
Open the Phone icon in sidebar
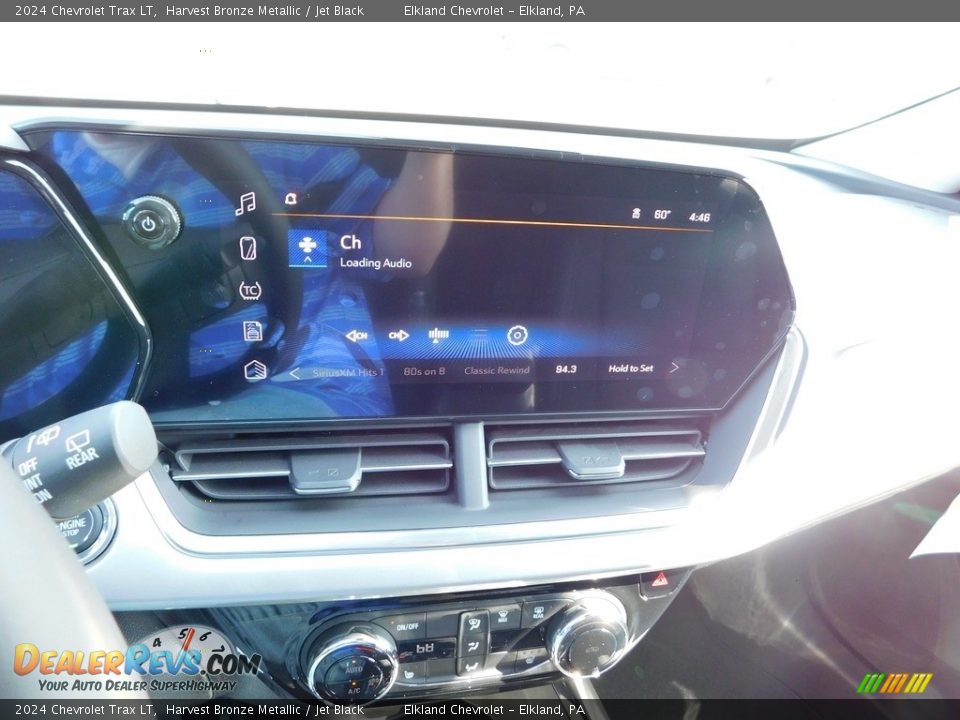click(248, 248)
